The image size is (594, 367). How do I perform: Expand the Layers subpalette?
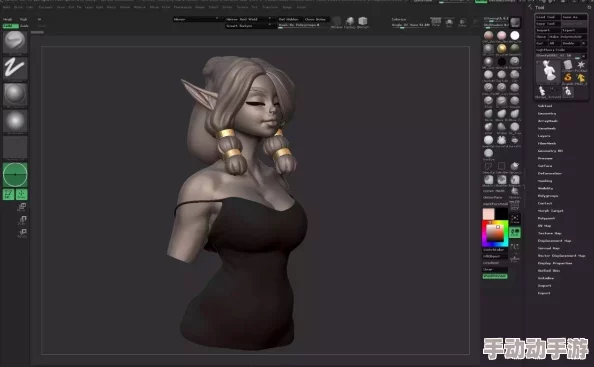click(544, 136)
